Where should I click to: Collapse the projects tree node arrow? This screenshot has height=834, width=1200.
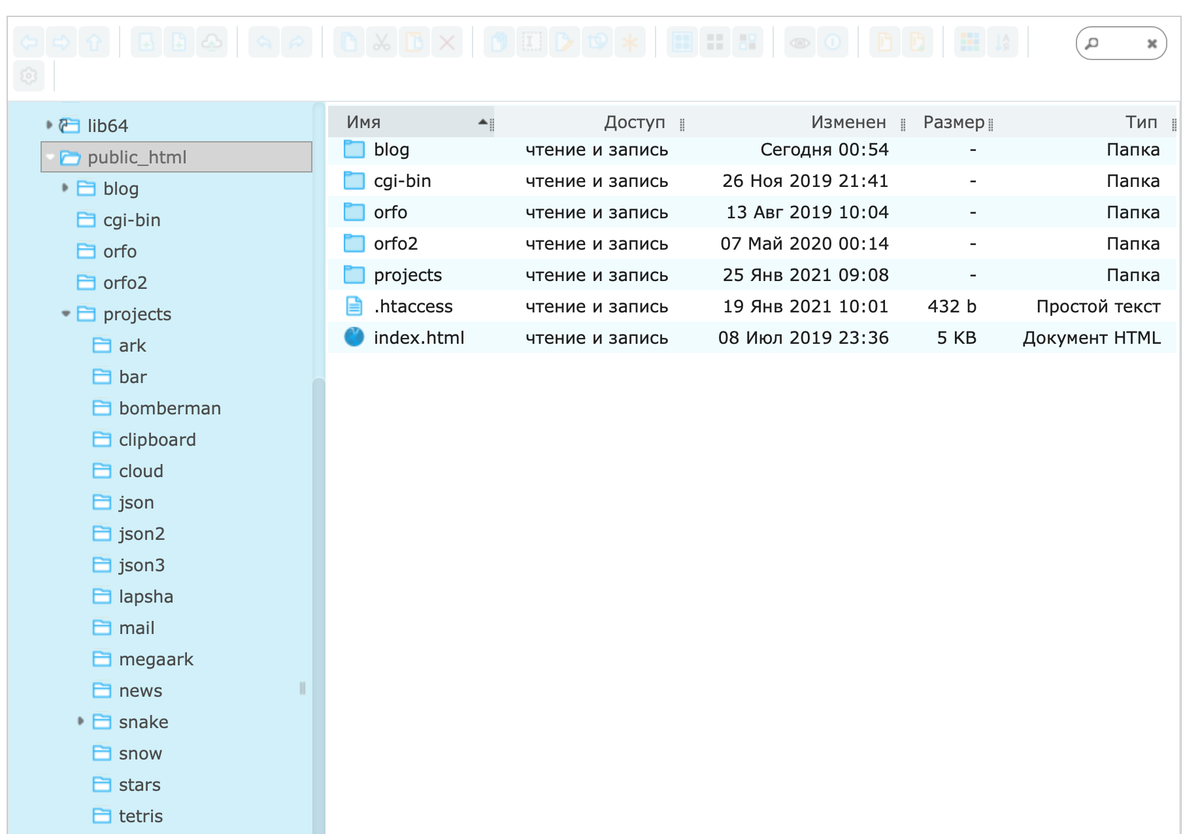[66, 314]
